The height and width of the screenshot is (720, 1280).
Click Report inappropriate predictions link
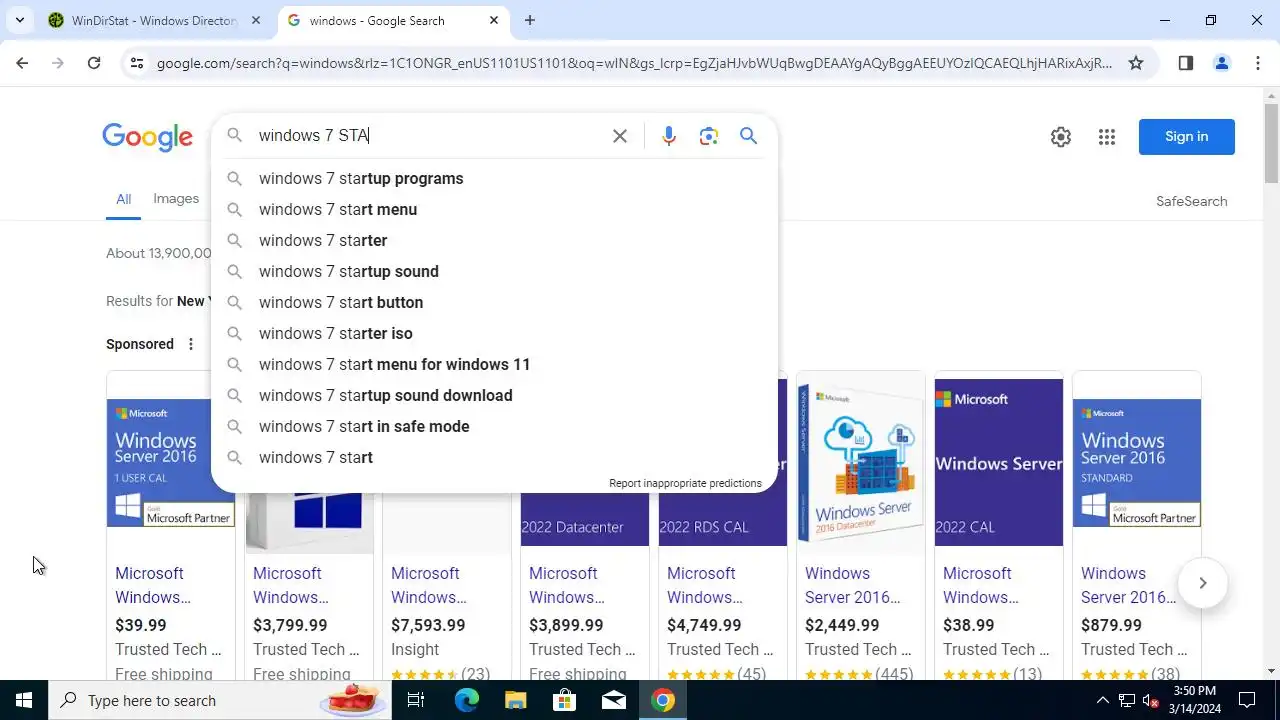tap(685, 483)
